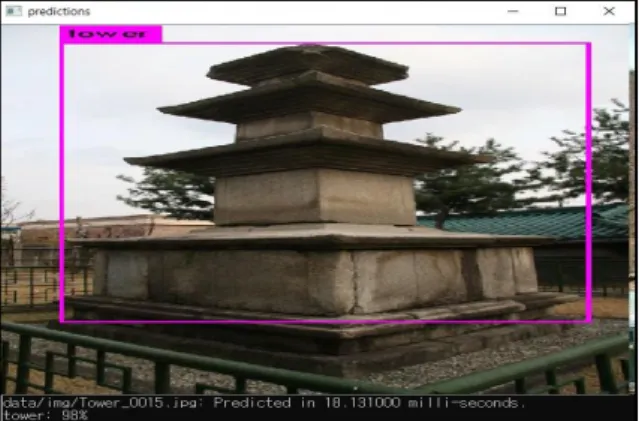Click the magenta 'tower' detection label
Viewport: 639px width, 421px height.
coord(111,33)
